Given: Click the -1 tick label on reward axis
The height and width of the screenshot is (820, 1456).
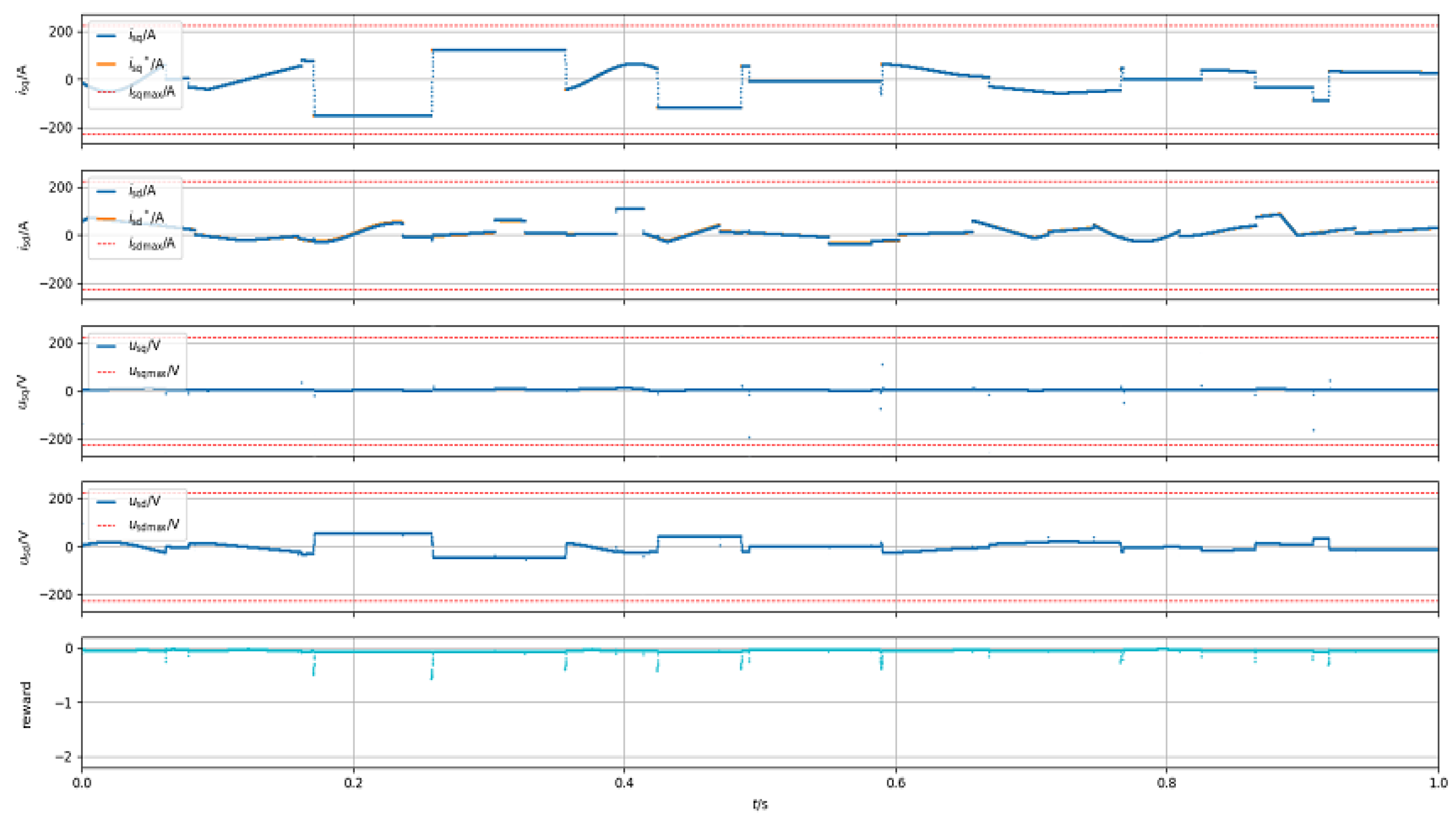Looking at the screenshot, I should [x=64, y=702].
